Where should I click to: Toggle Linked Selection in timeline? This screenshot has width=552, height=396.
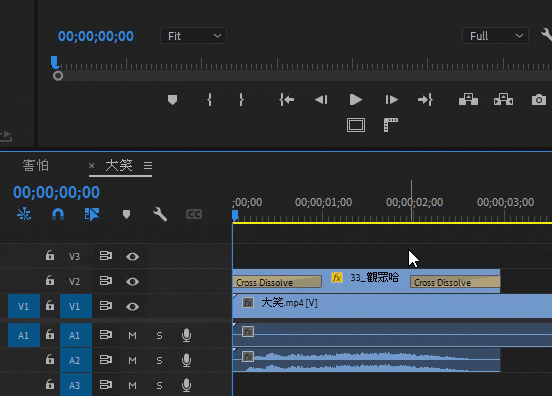click(92, 214)
